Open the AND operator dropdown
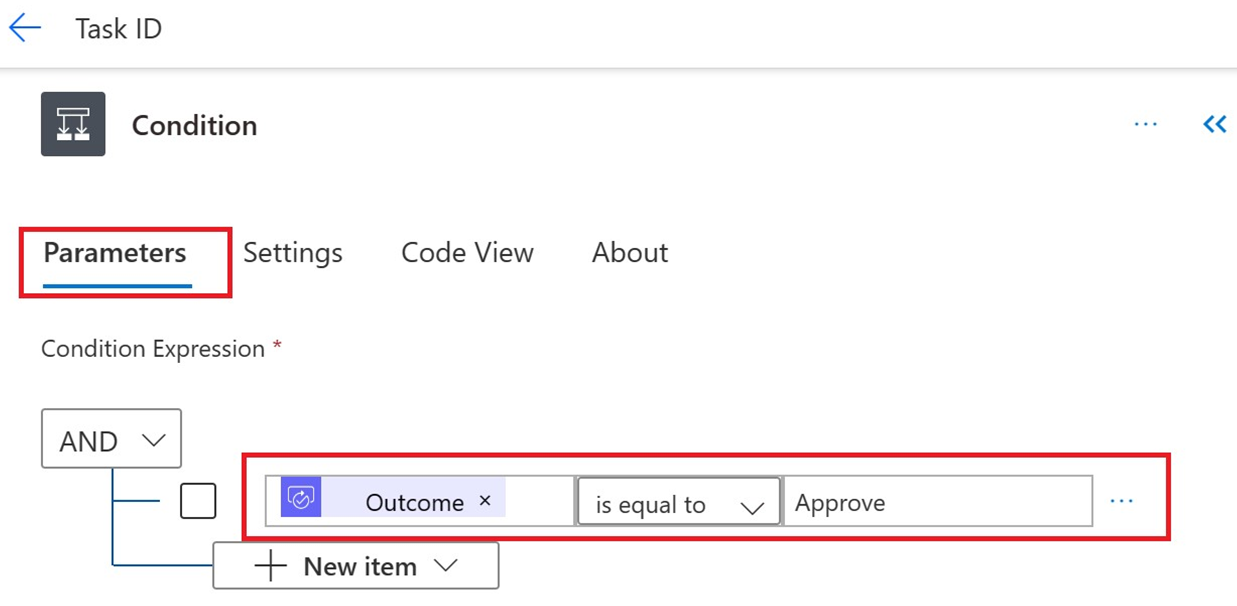This screenshot has height=606, width=1237. coord(110,439)
